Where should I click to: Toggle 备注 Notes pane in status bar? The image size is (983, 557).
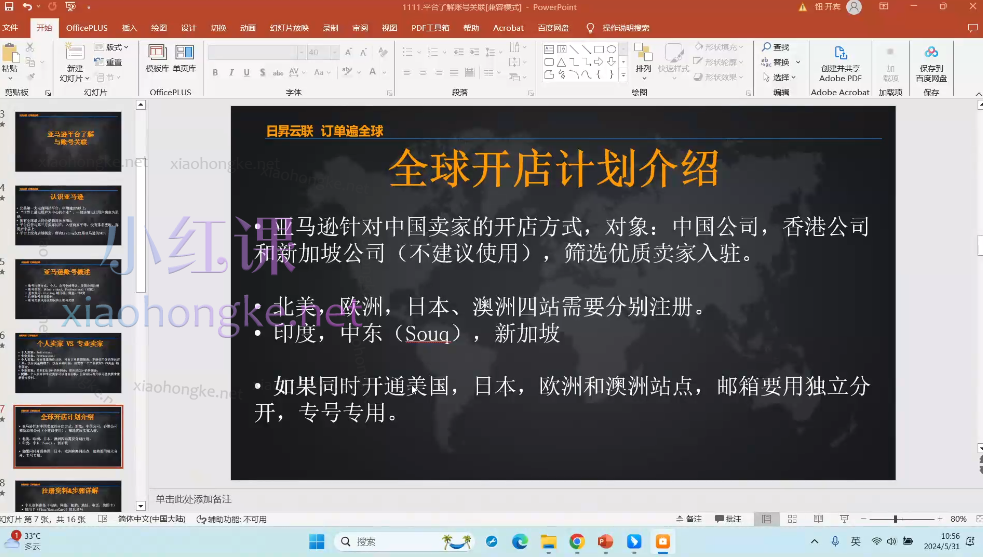(x=689, y=519)
